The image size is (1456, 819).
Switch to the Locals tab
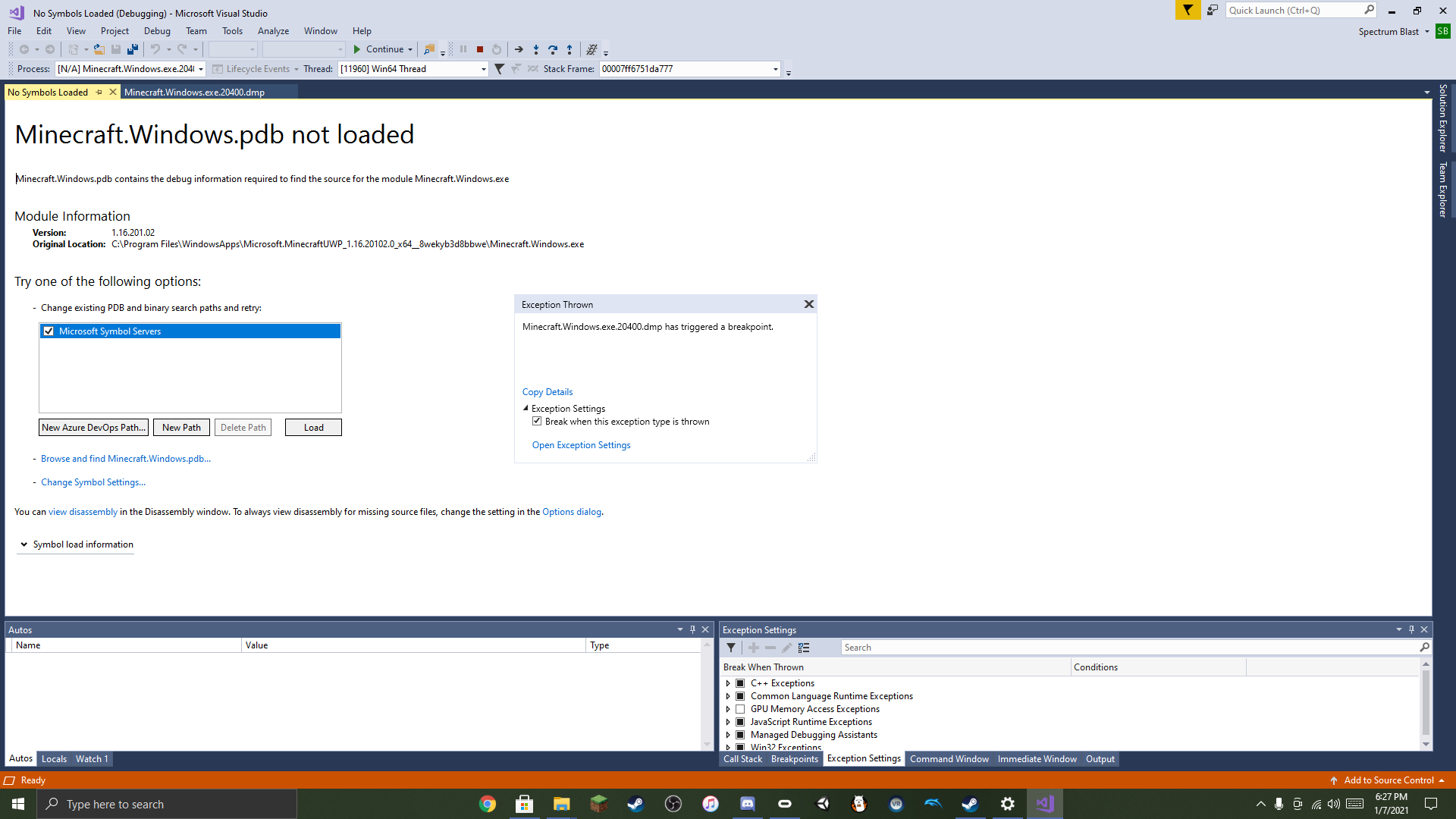(x=54, y=759)
